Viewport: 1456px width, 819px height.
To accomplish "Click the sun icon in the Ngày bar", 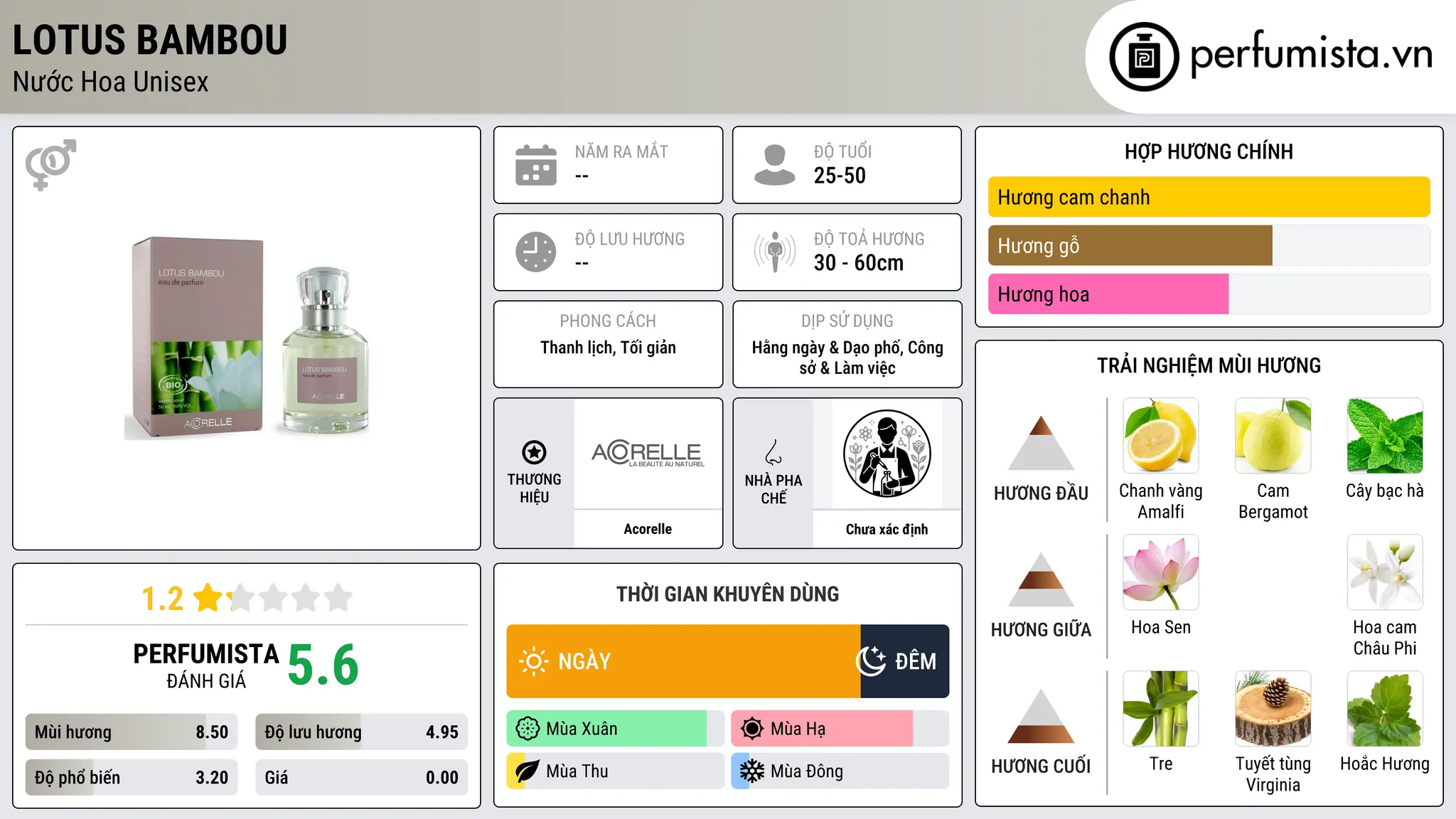I will [x=533, y=661].
